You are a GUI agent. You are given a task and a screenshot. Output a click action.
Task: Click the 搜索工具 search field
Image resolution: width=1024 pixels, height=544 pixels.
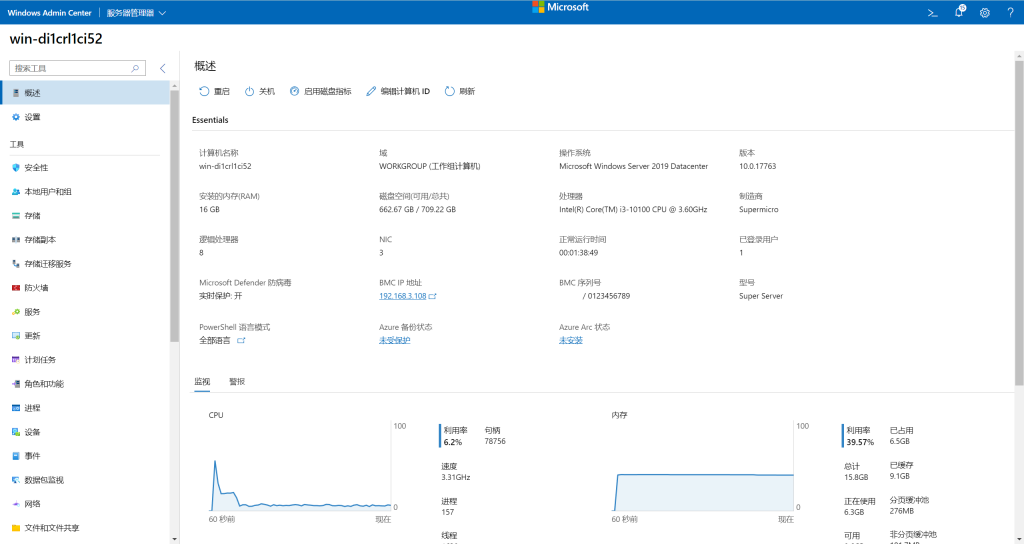coord(77,68)
